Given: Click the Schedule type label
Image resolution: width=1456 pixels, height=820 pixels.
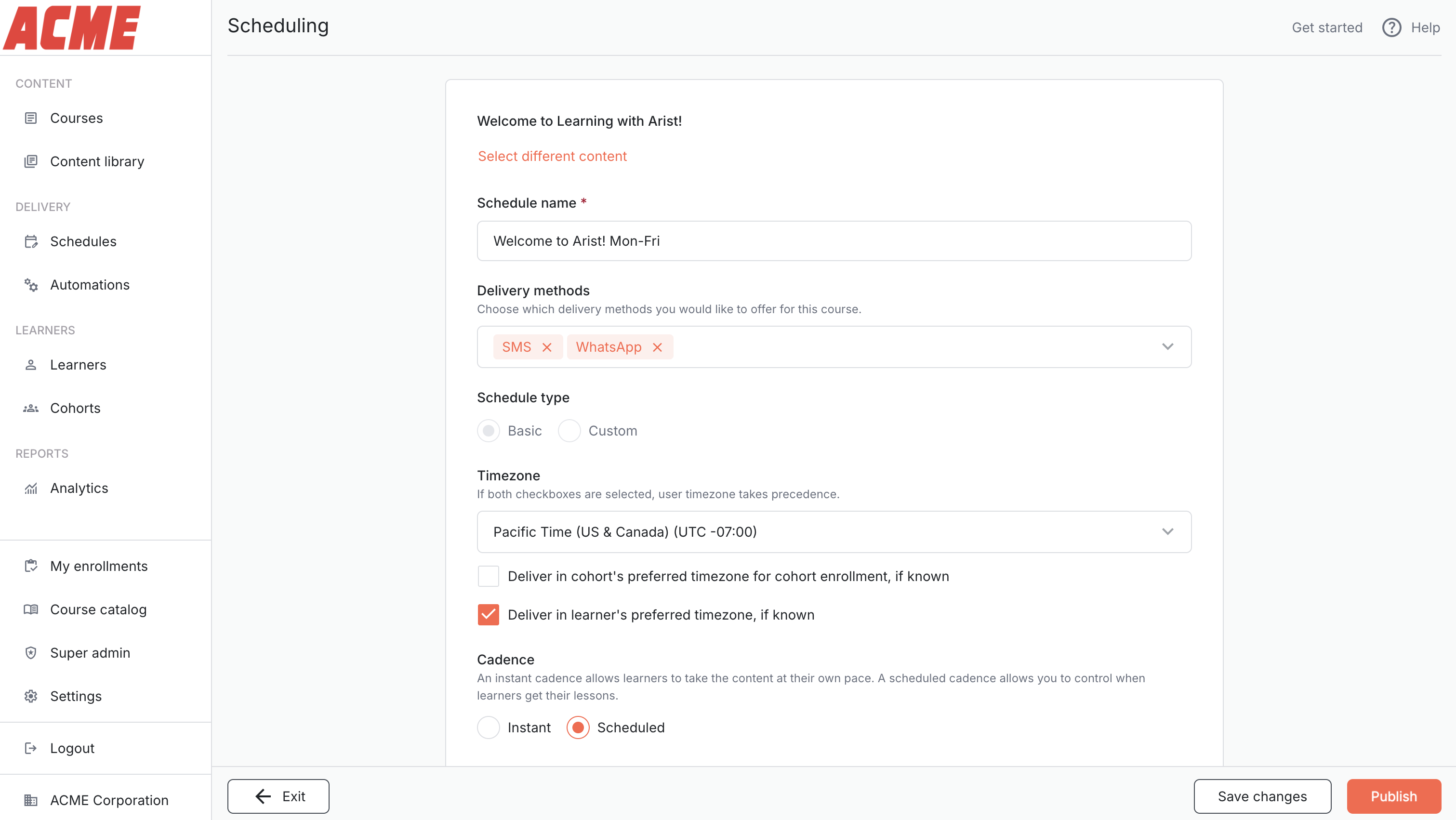Looking at the screenshot, I should pyautogui.click(x=523, y=397).
